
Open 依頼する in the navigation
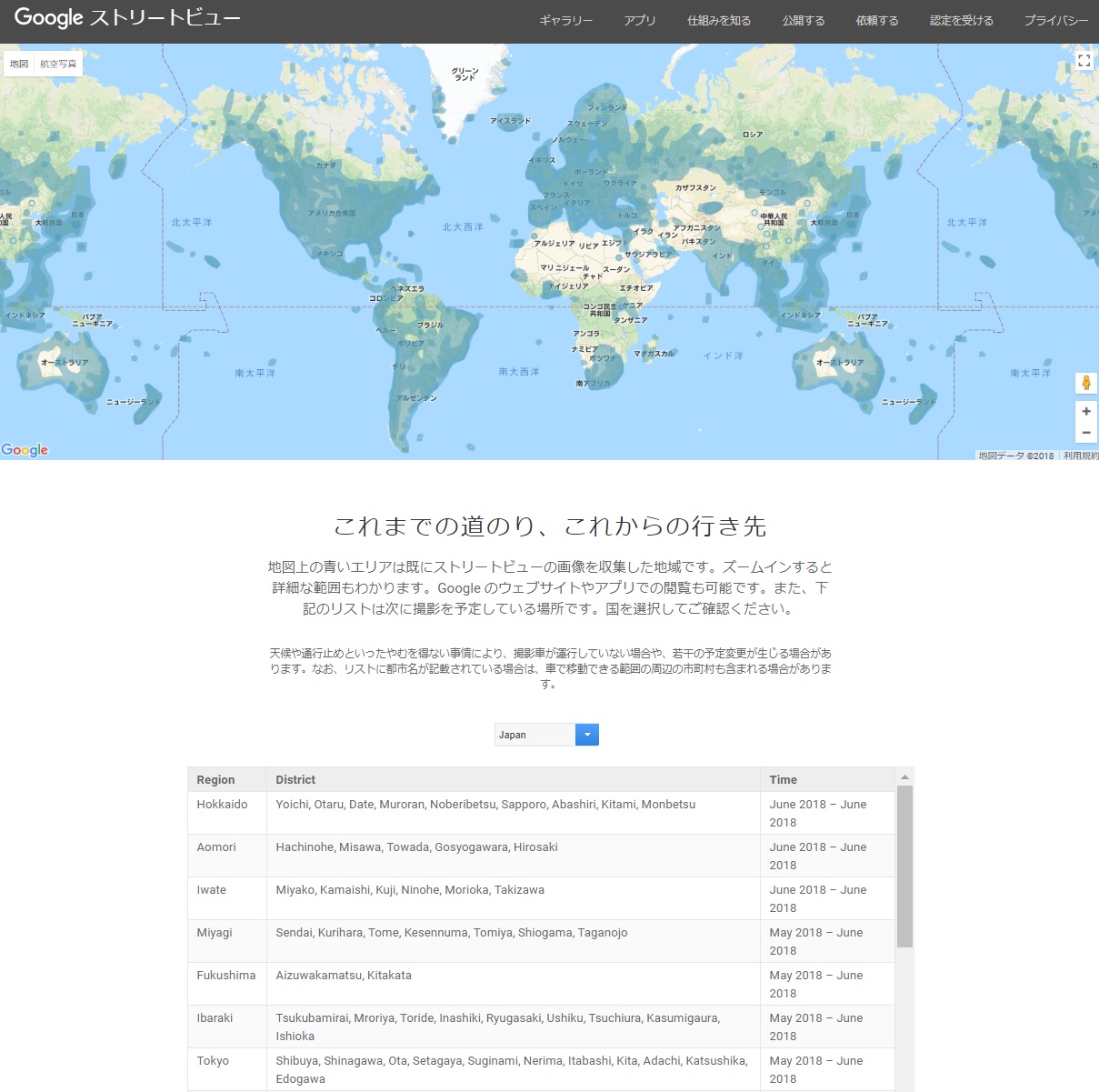pyautogui.click(x=877, y=20)
